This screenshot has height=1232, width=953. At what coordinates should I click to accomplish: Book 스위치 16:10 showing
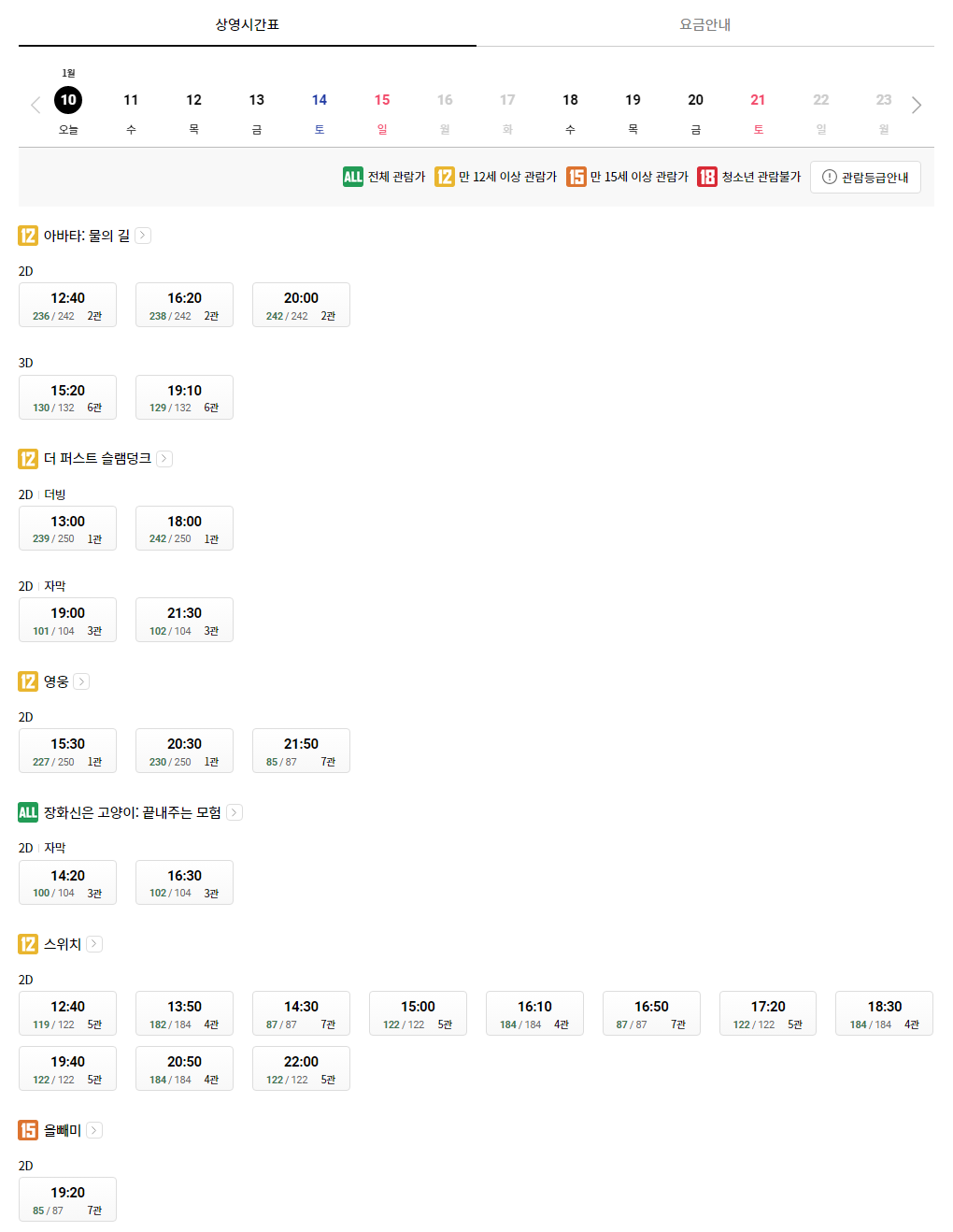534,1013
